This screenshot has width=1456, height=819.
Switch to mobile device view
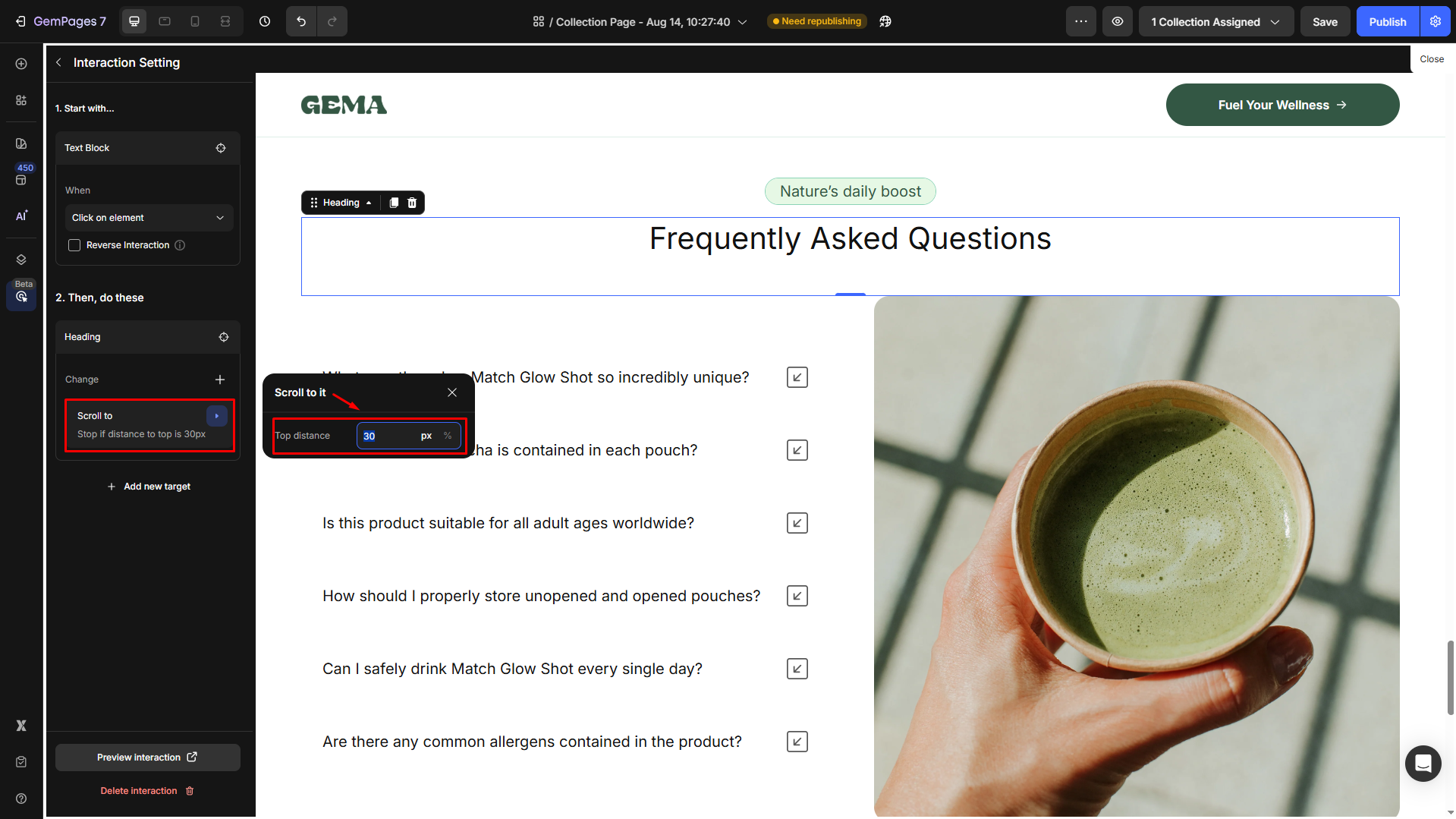(195, 21)
